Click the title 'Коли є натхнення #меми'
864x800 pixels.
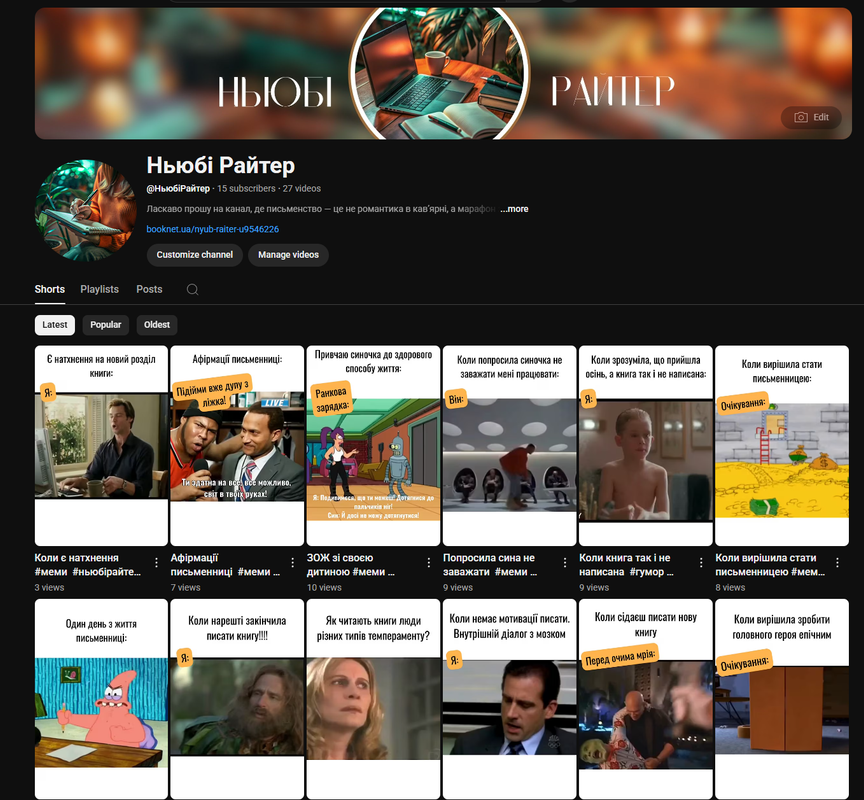pyautogui.click(x=88, y=565)
